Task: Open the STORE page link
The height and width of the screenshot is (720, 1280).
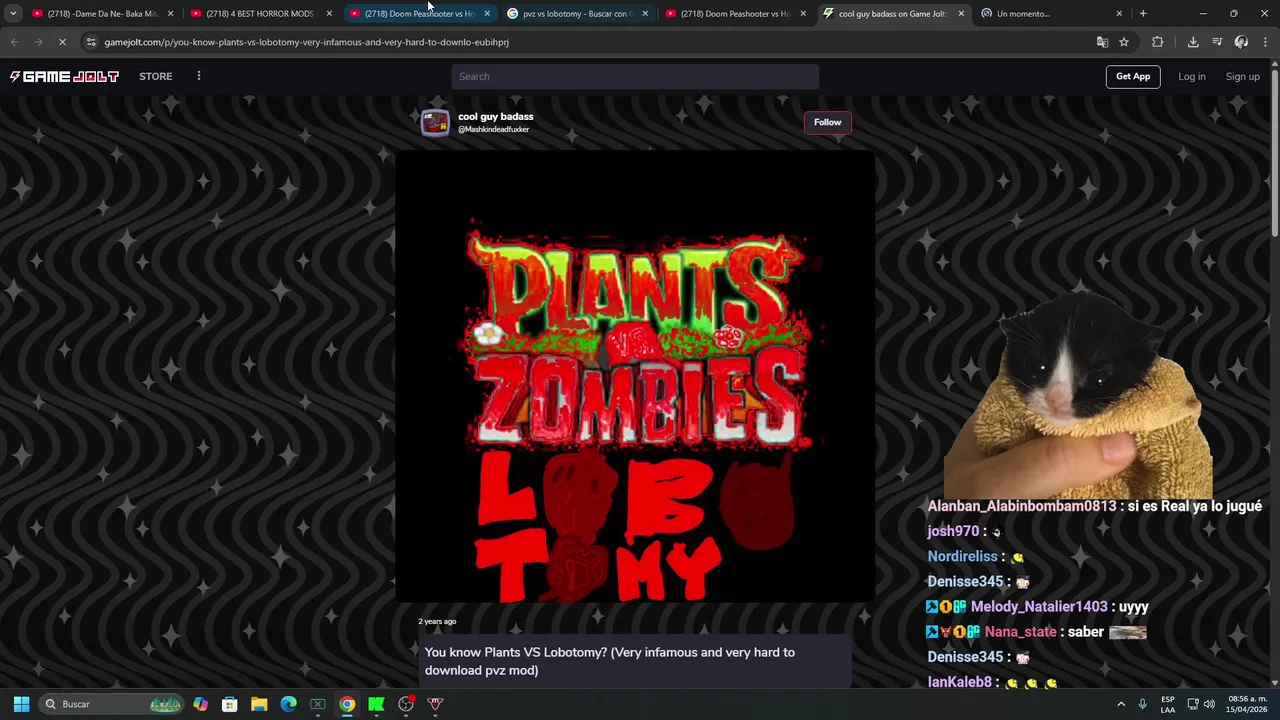Action: (x=155, y=76)
